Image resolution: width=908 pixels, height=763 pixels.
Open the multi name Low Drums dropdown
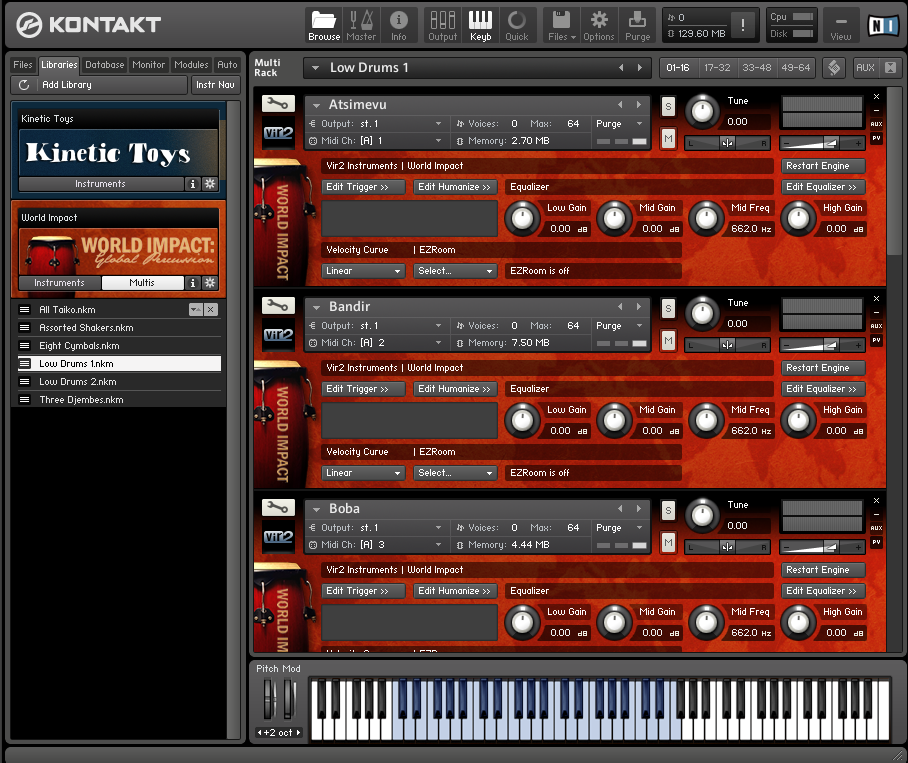tap(316, 68)
